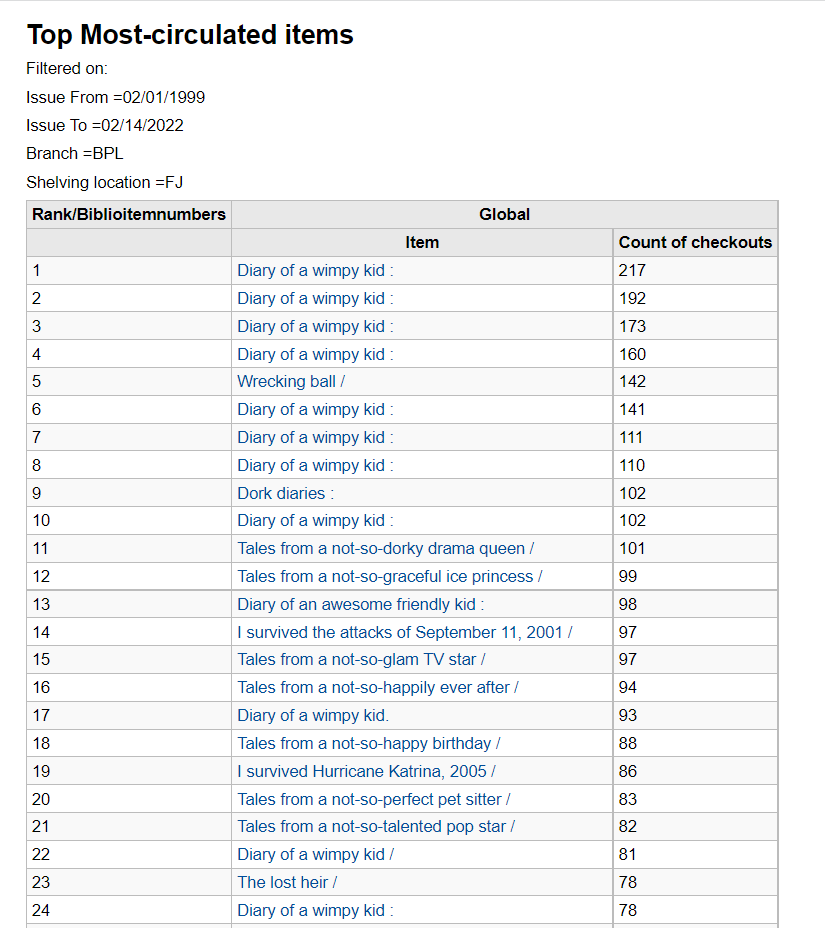825x928 pixels.
Task: Click the Count of checkouts column header
Action: [x=695, y=242]
